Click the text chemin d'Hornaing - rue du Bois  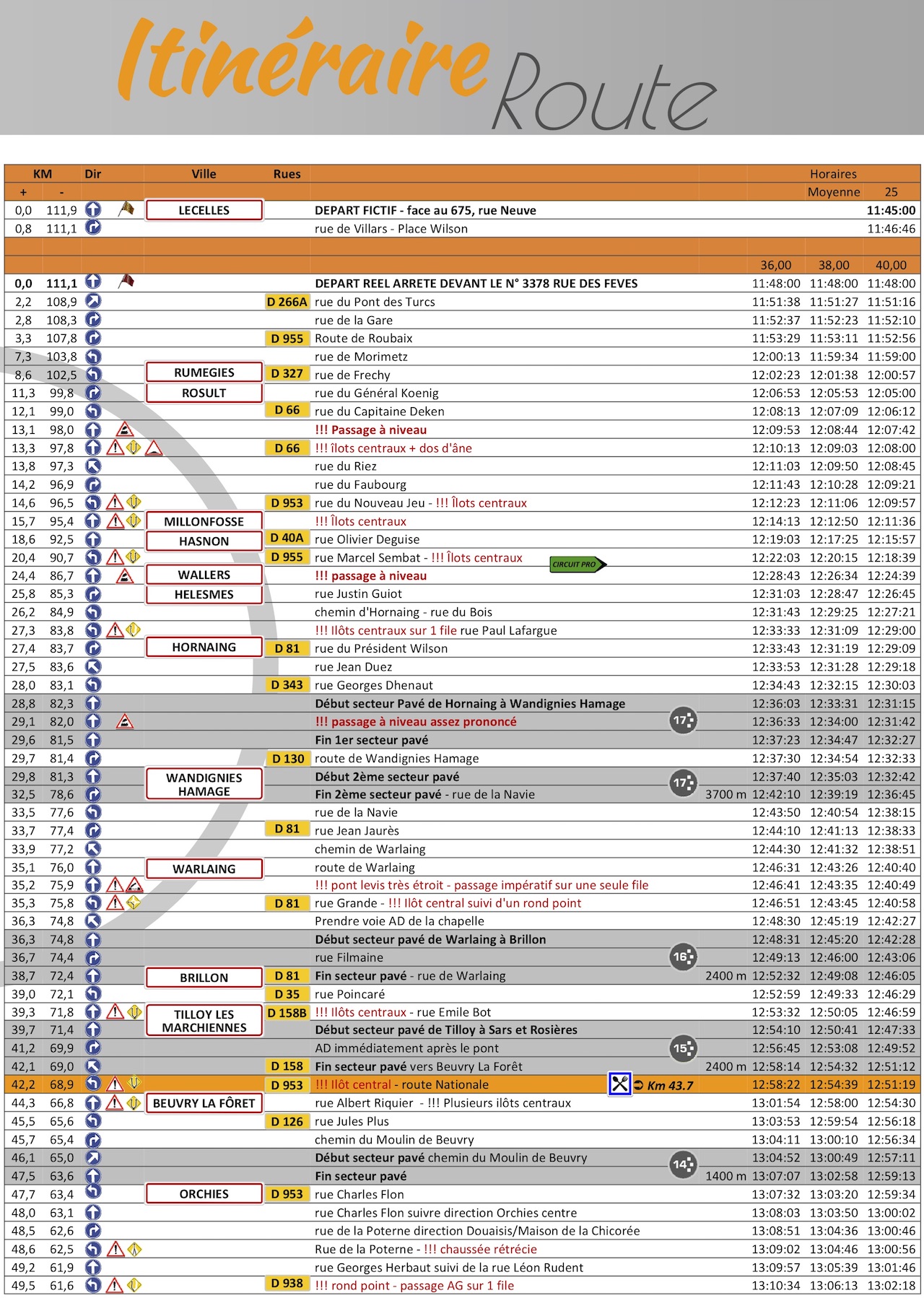pyautogui.click(x=403, y=611)
